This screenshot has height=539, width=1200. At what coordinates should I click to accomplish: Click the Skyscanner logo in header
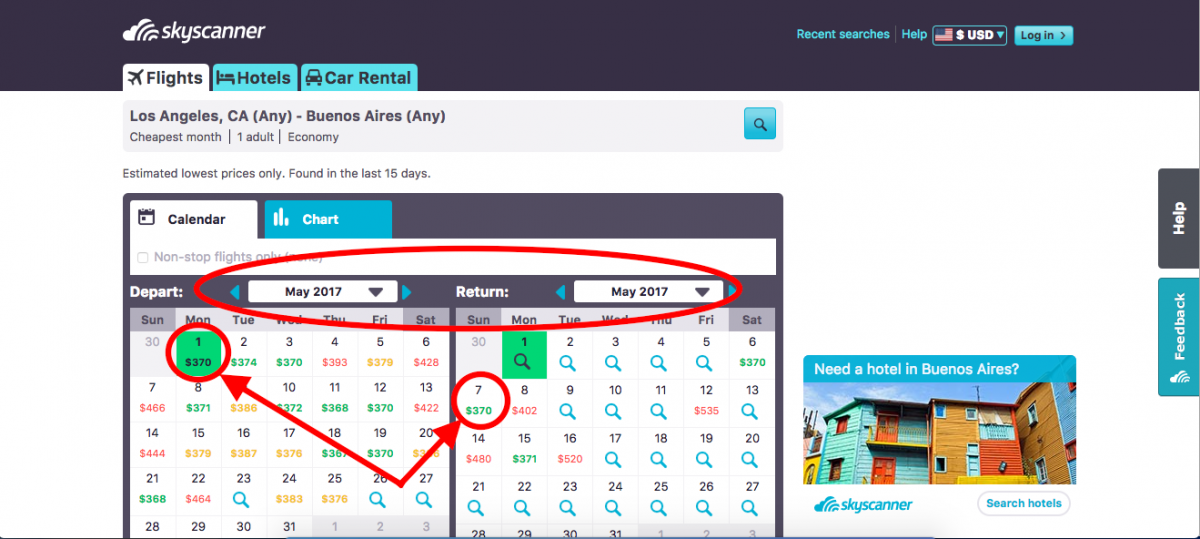(194, 32)
